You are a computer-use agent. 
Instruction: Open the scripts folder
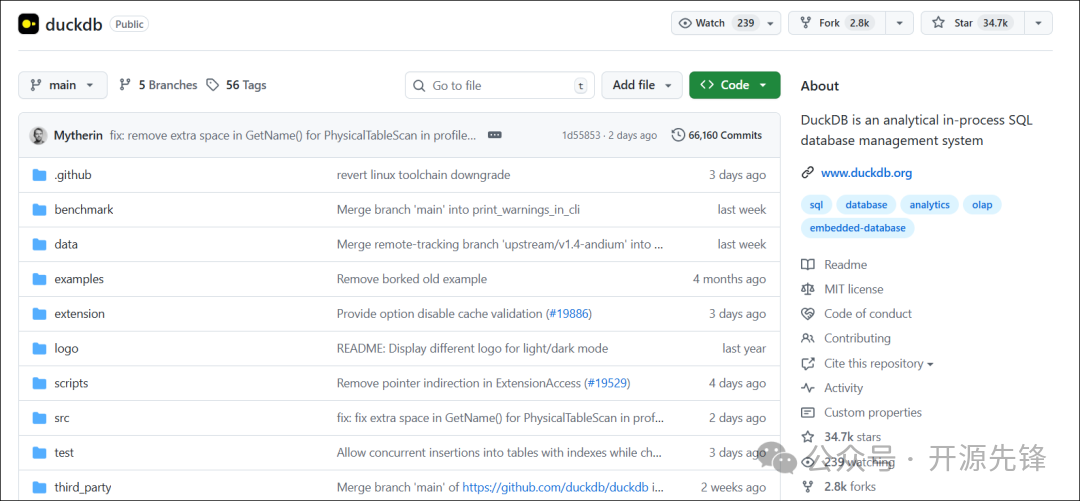(x=72, y=383)
